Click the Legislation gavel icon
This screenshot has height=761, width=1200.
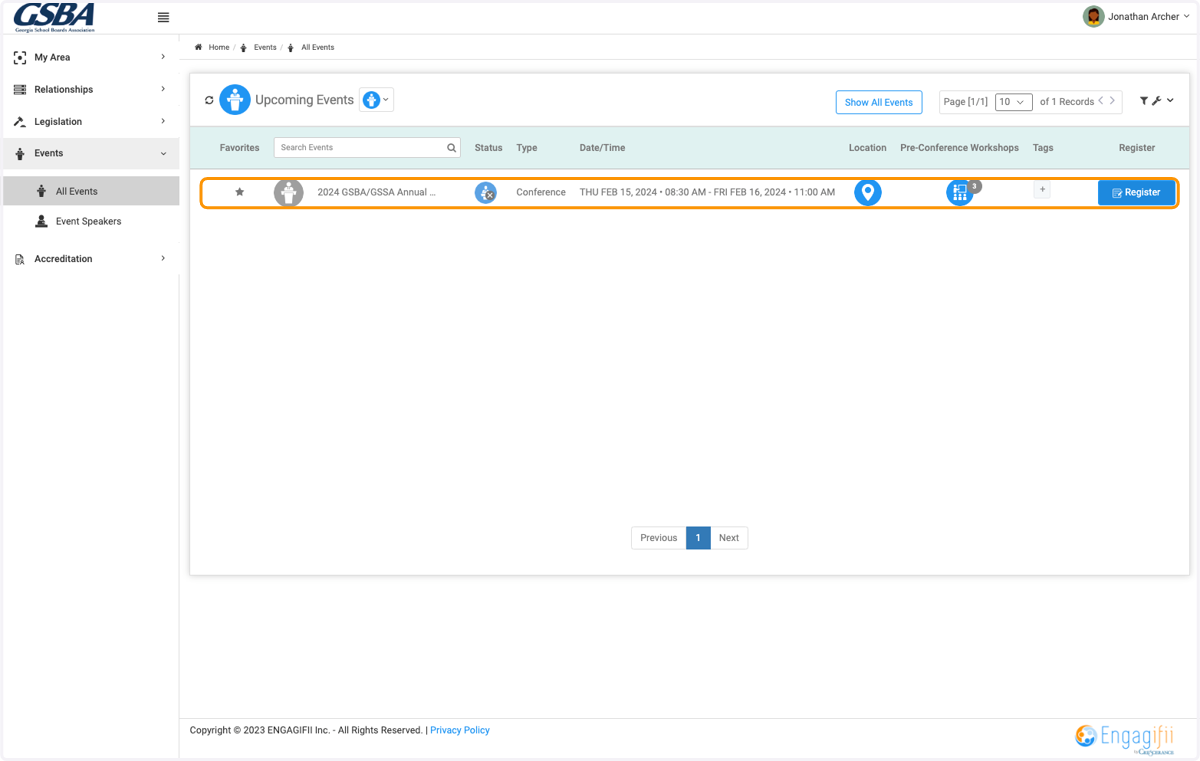(x=20, y=121)
